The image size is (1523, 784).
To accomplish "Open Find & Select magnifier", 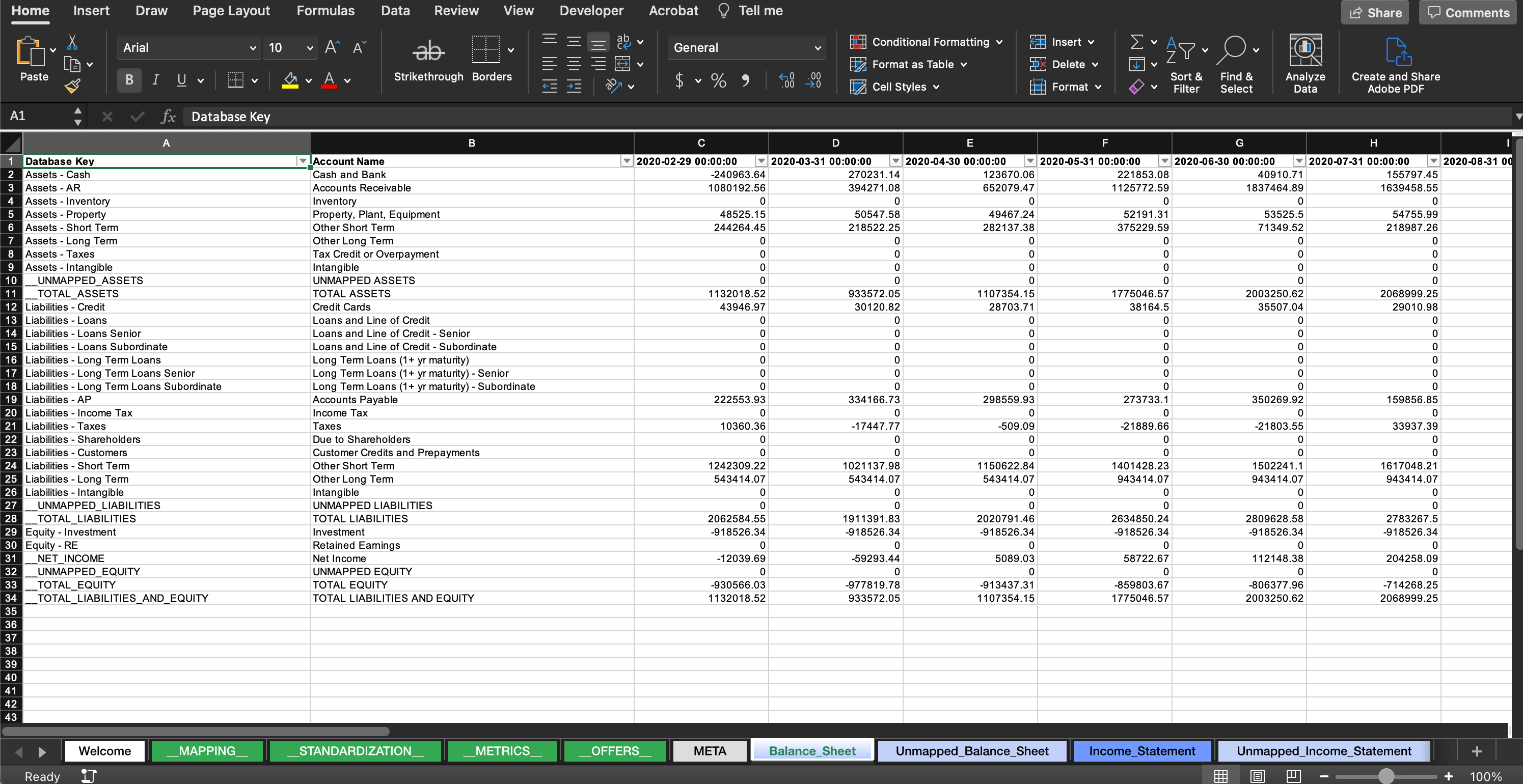I will click(x=1236, y=65).
